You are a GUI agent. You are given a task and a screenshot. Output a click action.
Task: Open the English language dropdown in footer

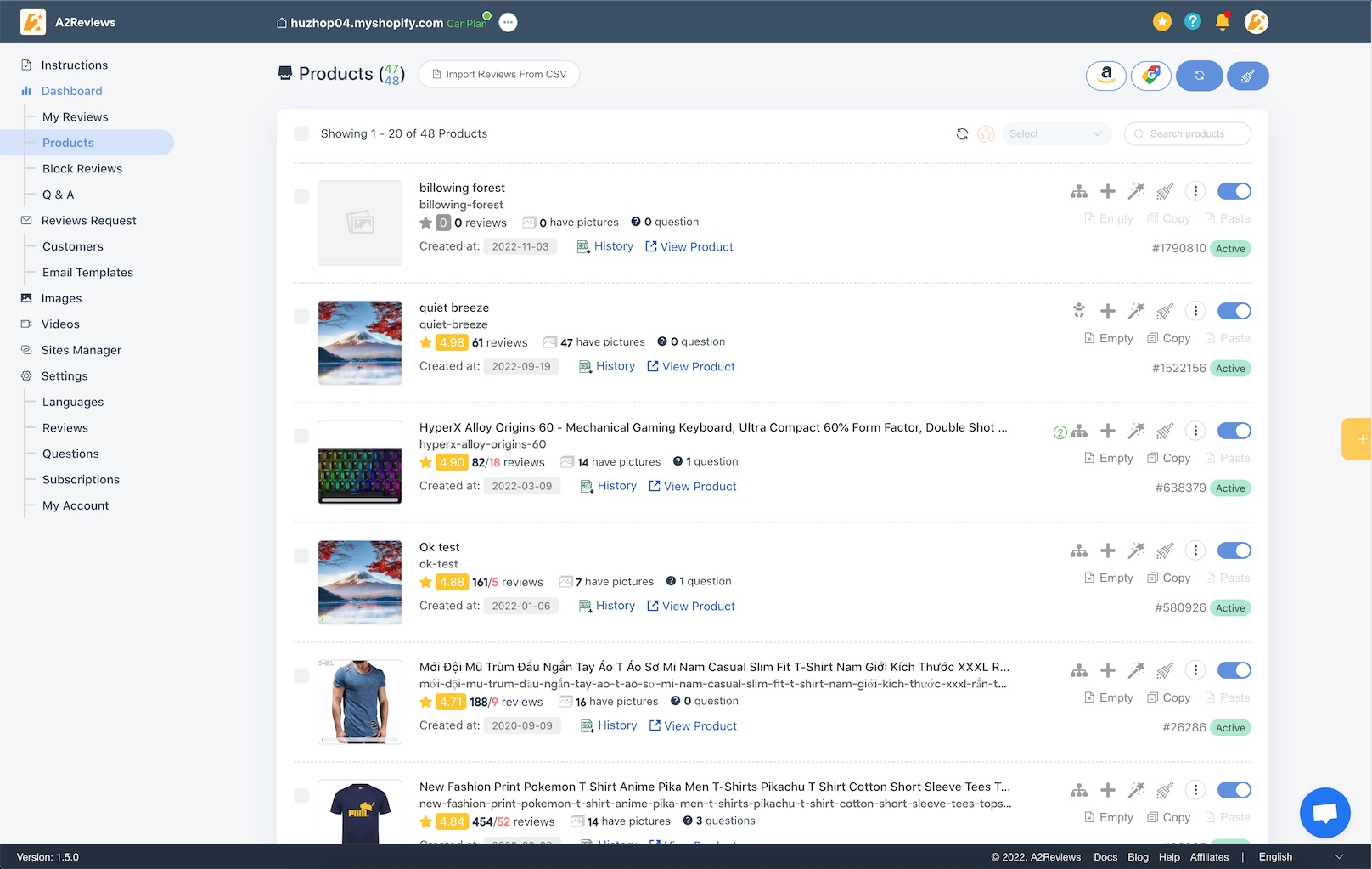coord(1301,857)
